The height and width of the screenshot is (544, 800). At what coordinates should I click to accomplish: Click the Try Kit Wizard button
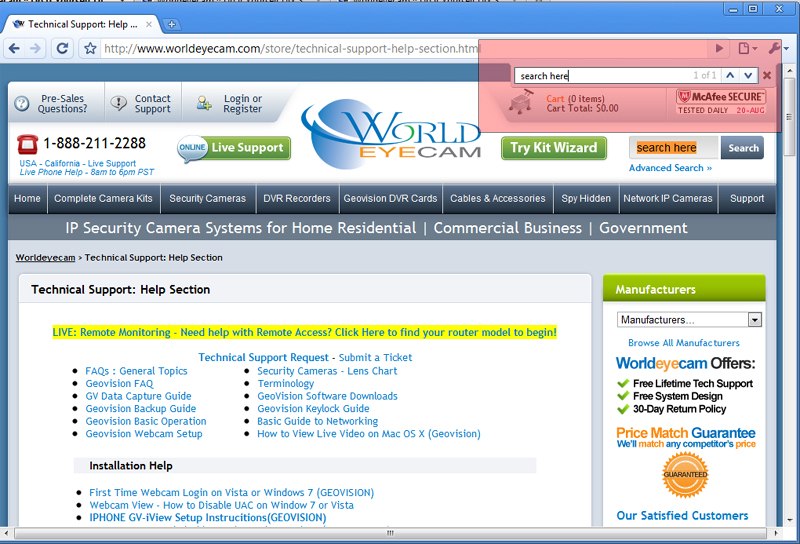tap(554, 148)
